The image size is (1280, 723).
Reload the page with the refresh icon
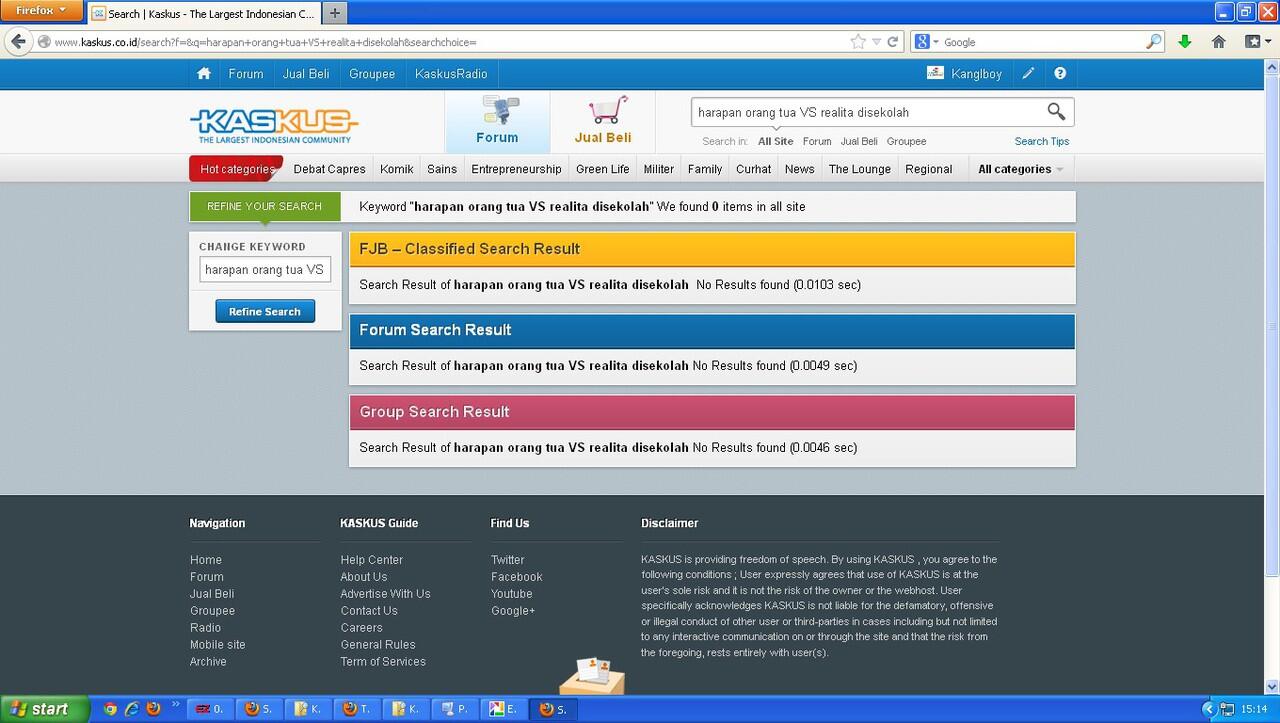pyautogui.click(x=893, y=42)
